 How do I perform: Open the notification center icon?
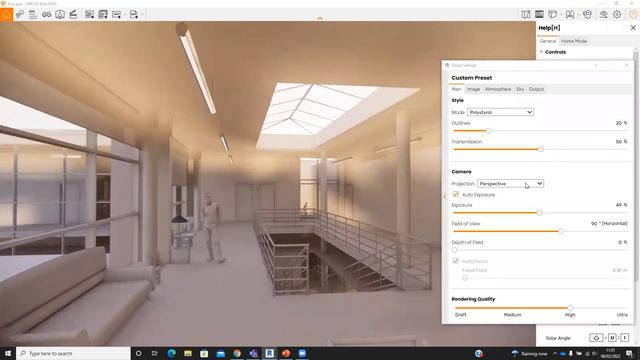coord(630,353)
